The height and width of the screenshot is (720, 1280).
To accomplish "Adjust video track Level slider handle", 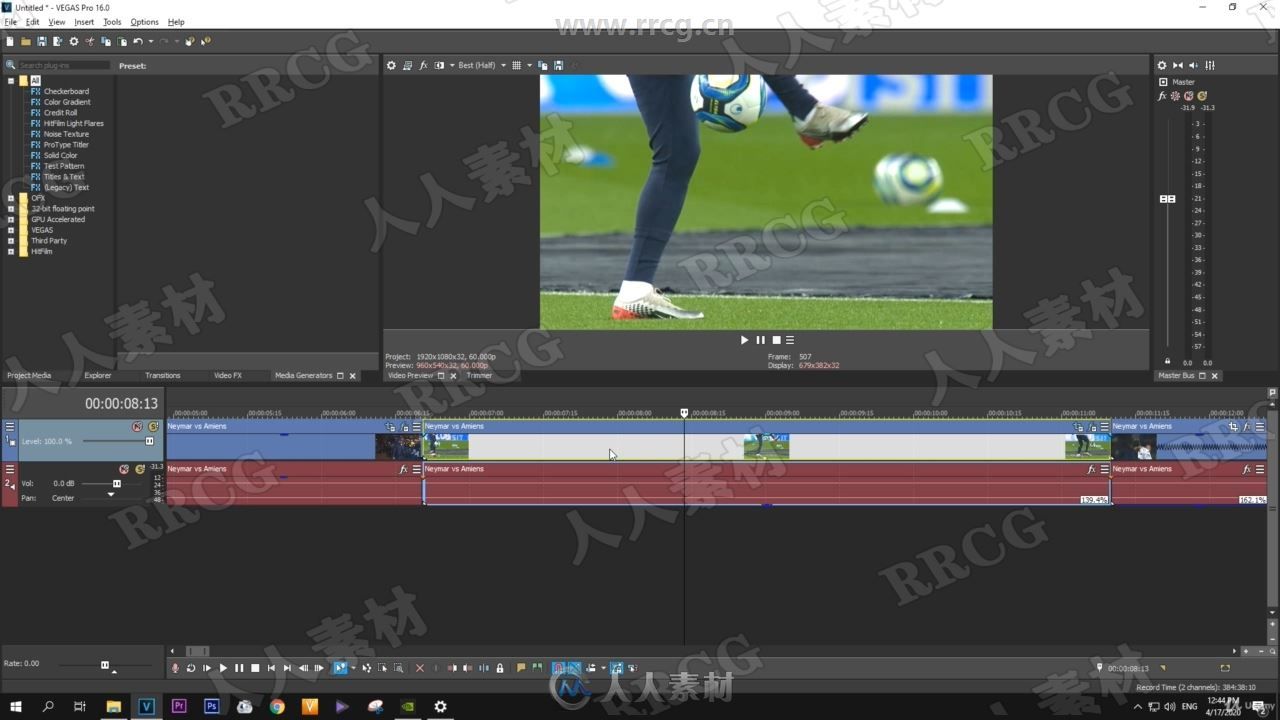I will tap(150, 441).
